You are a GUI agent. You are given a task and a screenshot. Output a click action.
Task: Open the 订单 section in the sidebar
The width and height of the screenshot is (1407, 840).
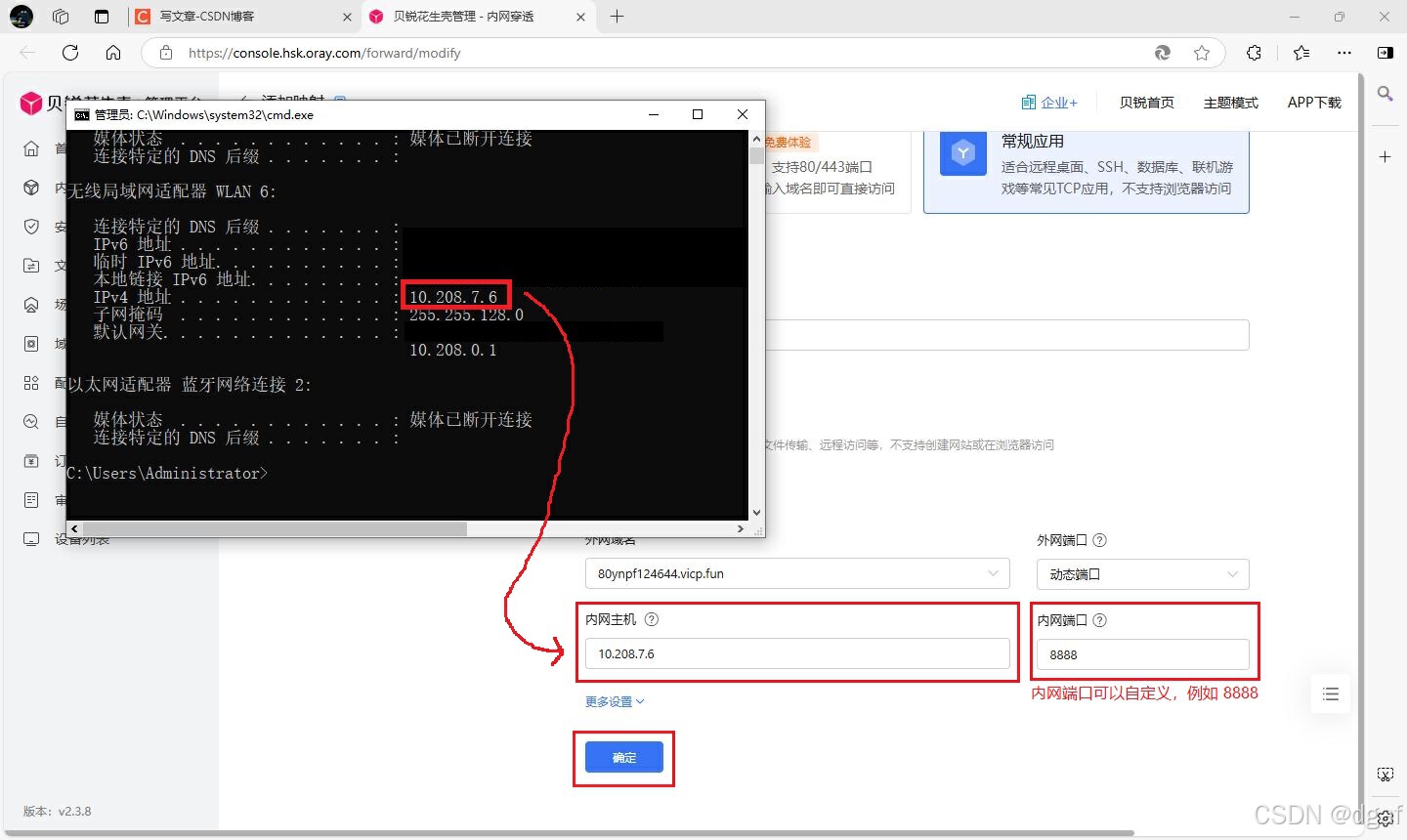pos(29,460)
